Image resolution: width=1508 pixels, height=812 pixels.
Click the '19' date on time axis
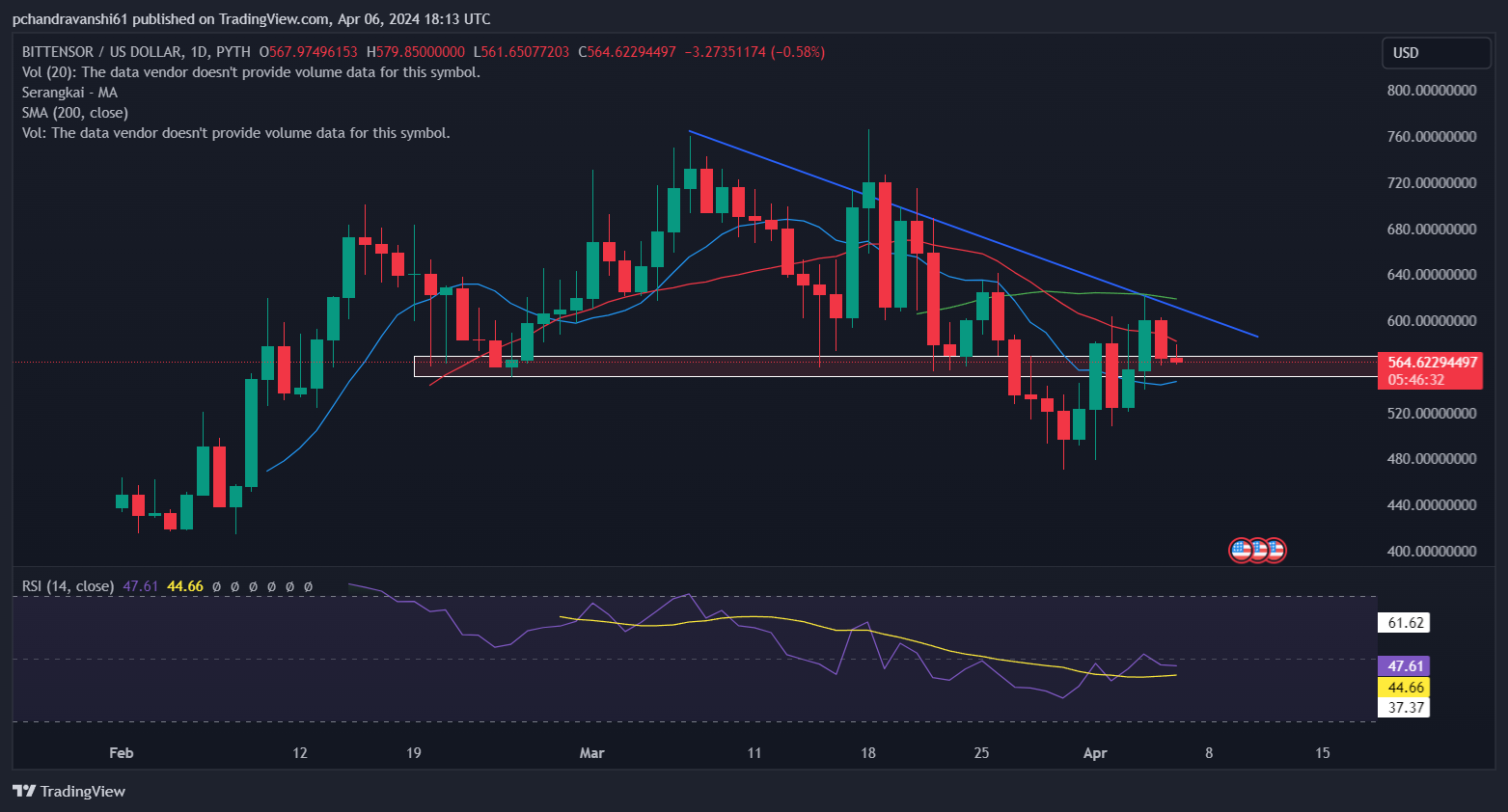point(414,753)
